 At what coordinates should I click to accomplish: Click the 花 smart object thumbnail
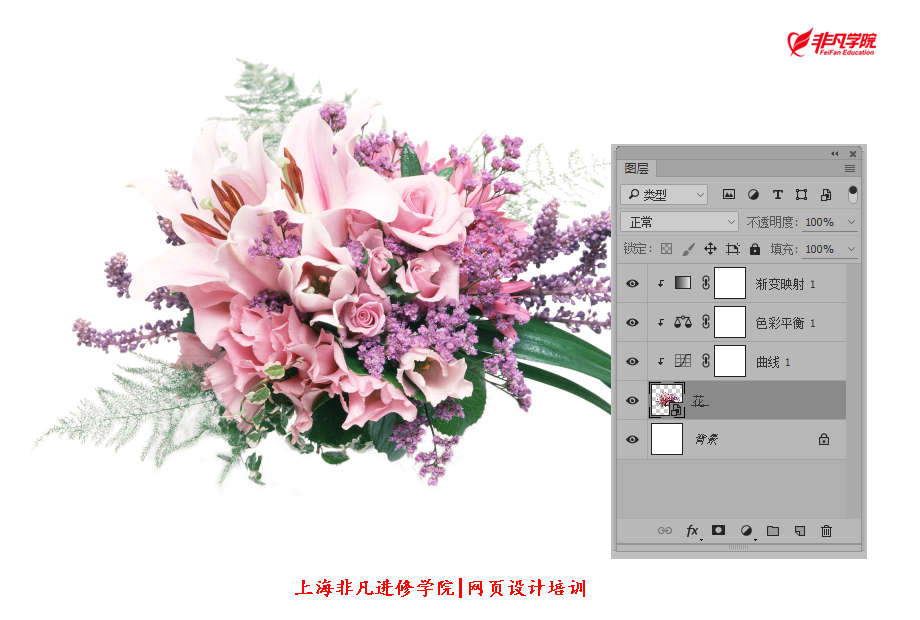point(667,400)
